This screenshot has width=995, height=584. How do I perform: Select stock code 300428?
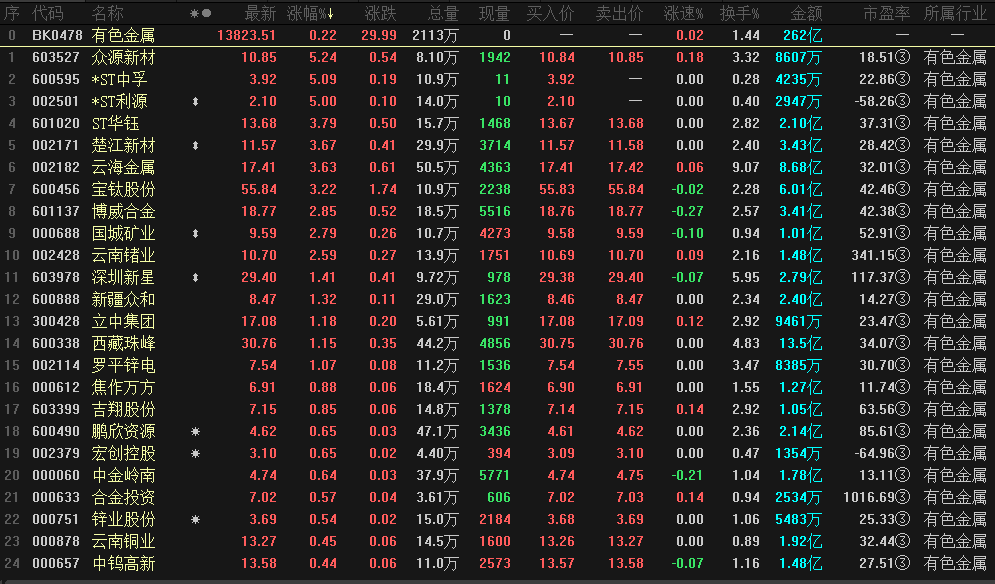[x=56, y=321]
